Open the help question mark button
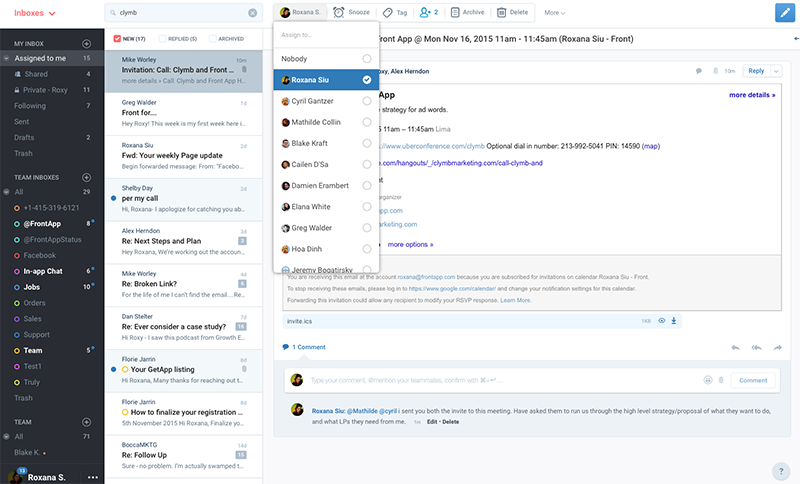This screenshot has height=484, width=800. 782,471
